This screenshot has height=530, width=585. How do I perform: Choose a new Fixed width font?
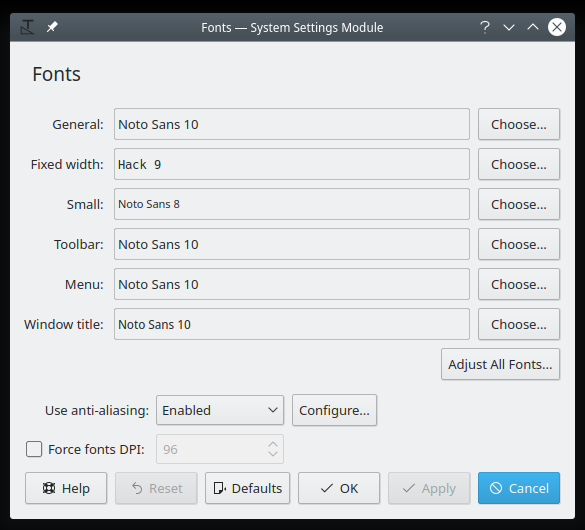pyautogui.click(x=519, y=164)
